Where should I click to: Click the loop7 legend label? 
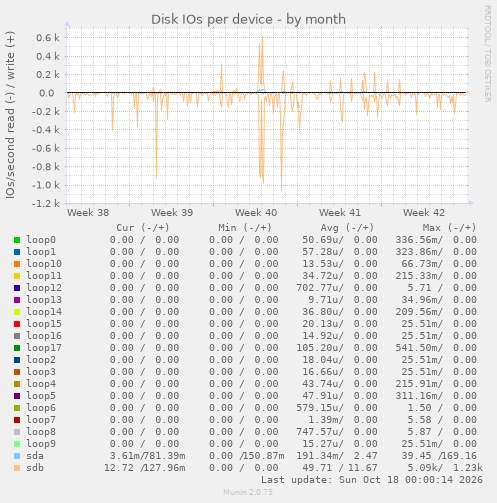pos(41,420)
